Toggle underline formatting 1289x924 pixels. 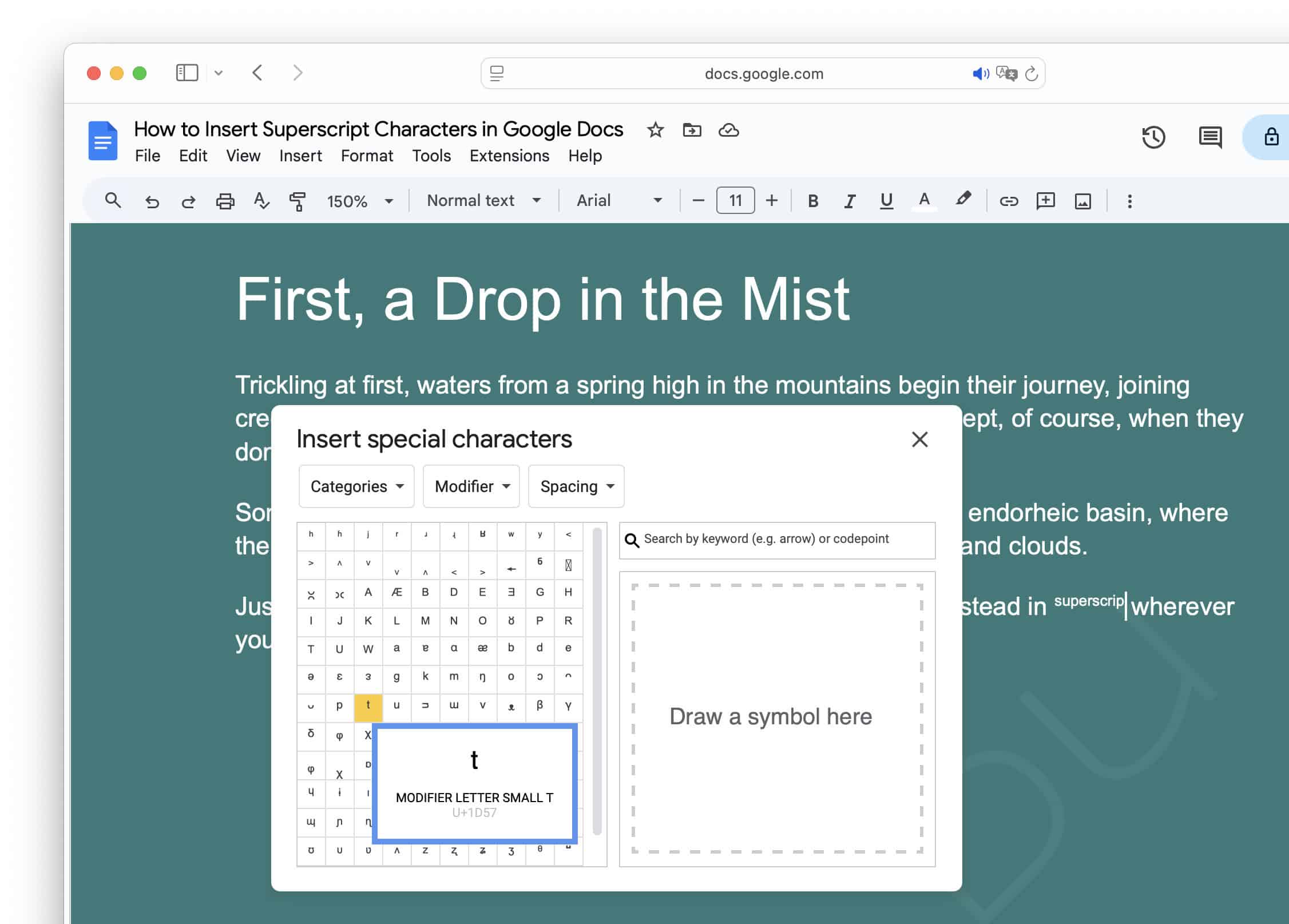[886, 200]
